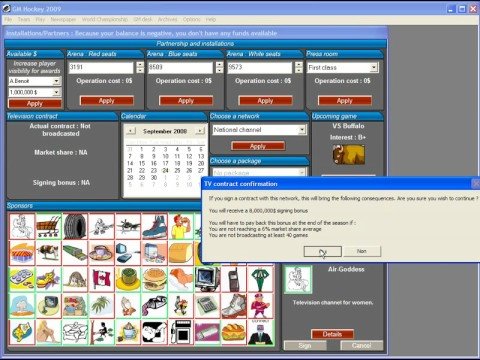The width and height of the screenshot is (480, 360).
Task: Choose the praying hands sponsor icon
Action: [128, 306]
